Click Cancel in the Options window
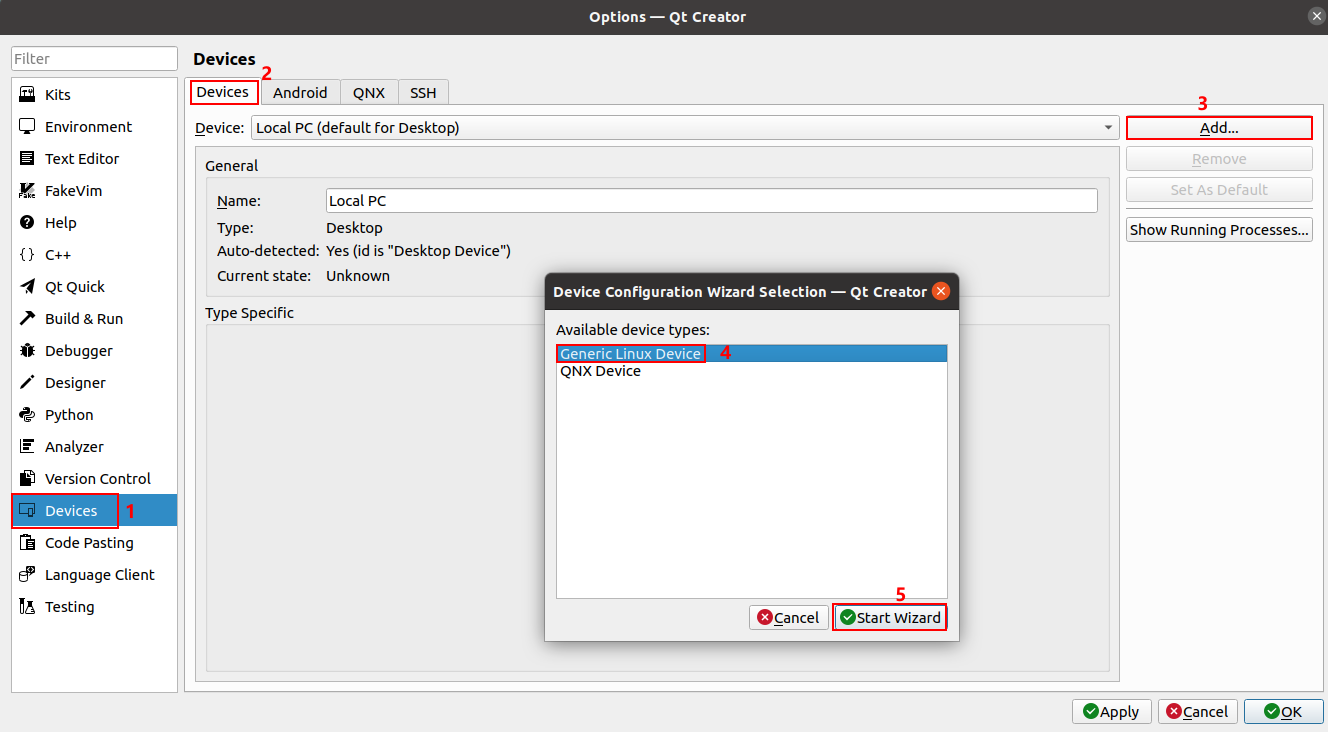 pos(1198,711)
